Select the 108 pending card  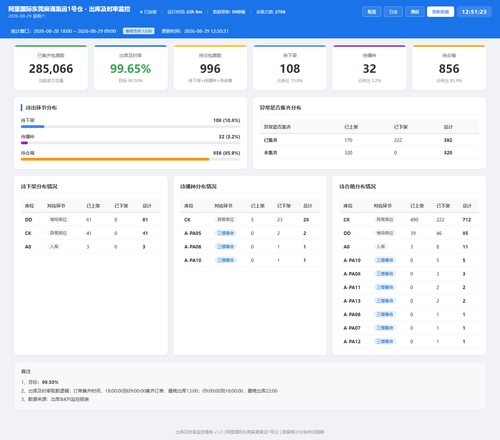coord(290,68)
